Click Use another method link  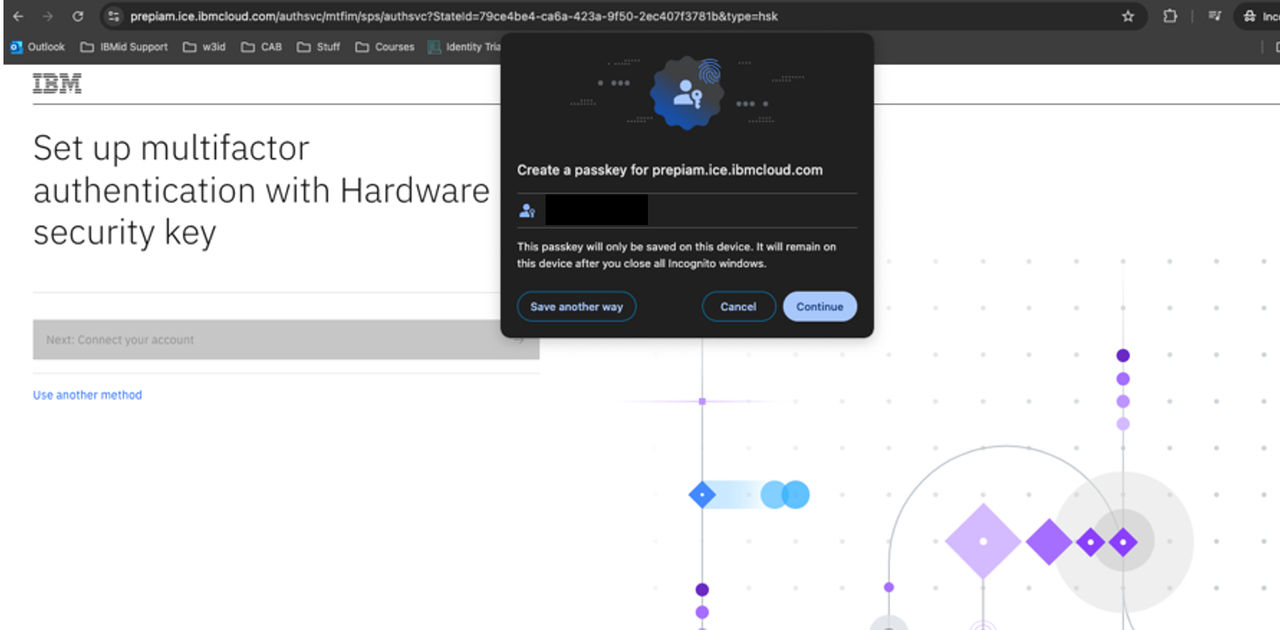[x=87, y=395]
